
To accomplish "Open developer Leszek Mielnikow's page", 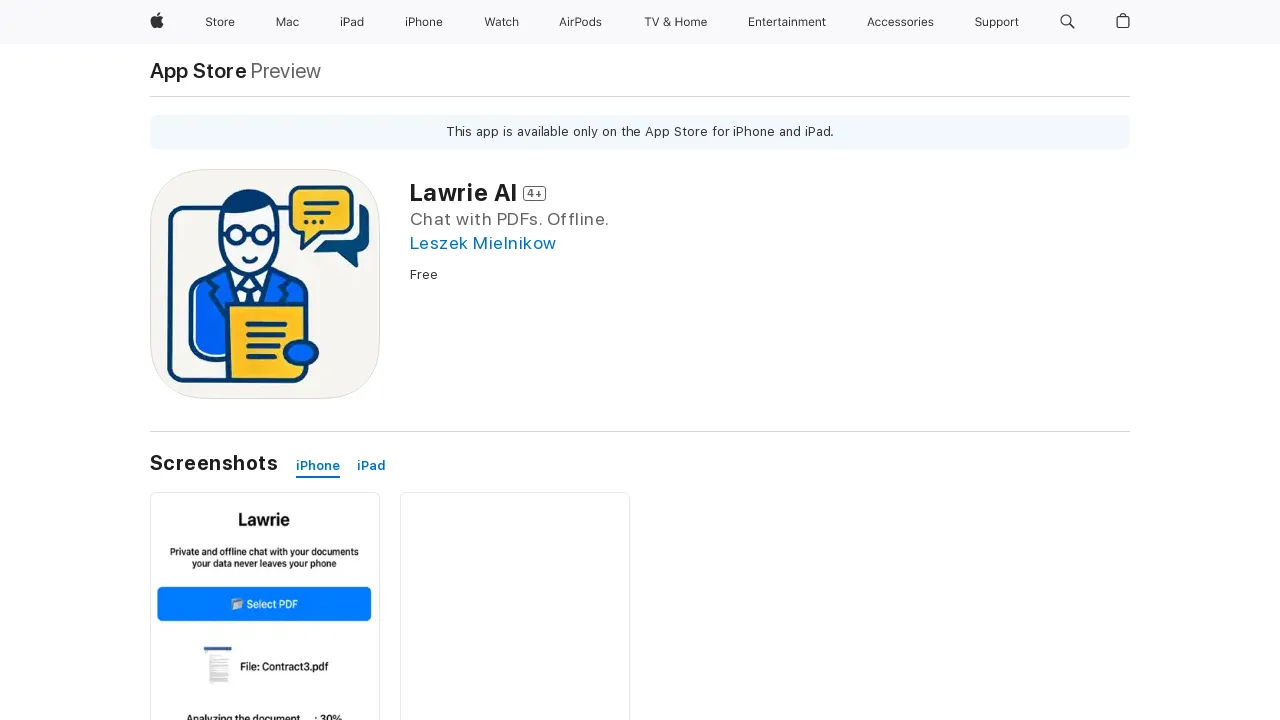I will click(x=483, y=243).
